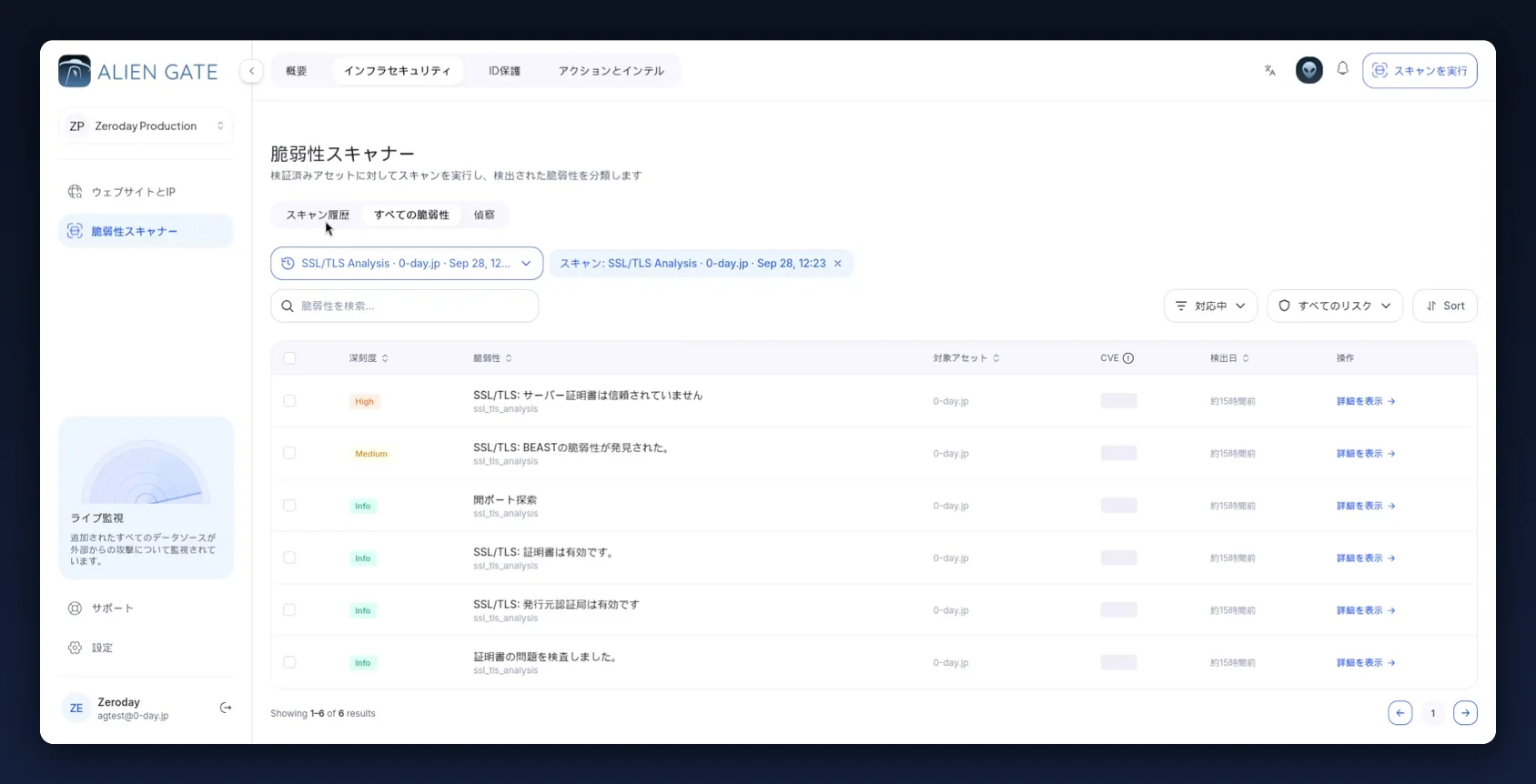Click page number 1 in pagination
Screen dimensions: 1536x784
point(1432,713)
